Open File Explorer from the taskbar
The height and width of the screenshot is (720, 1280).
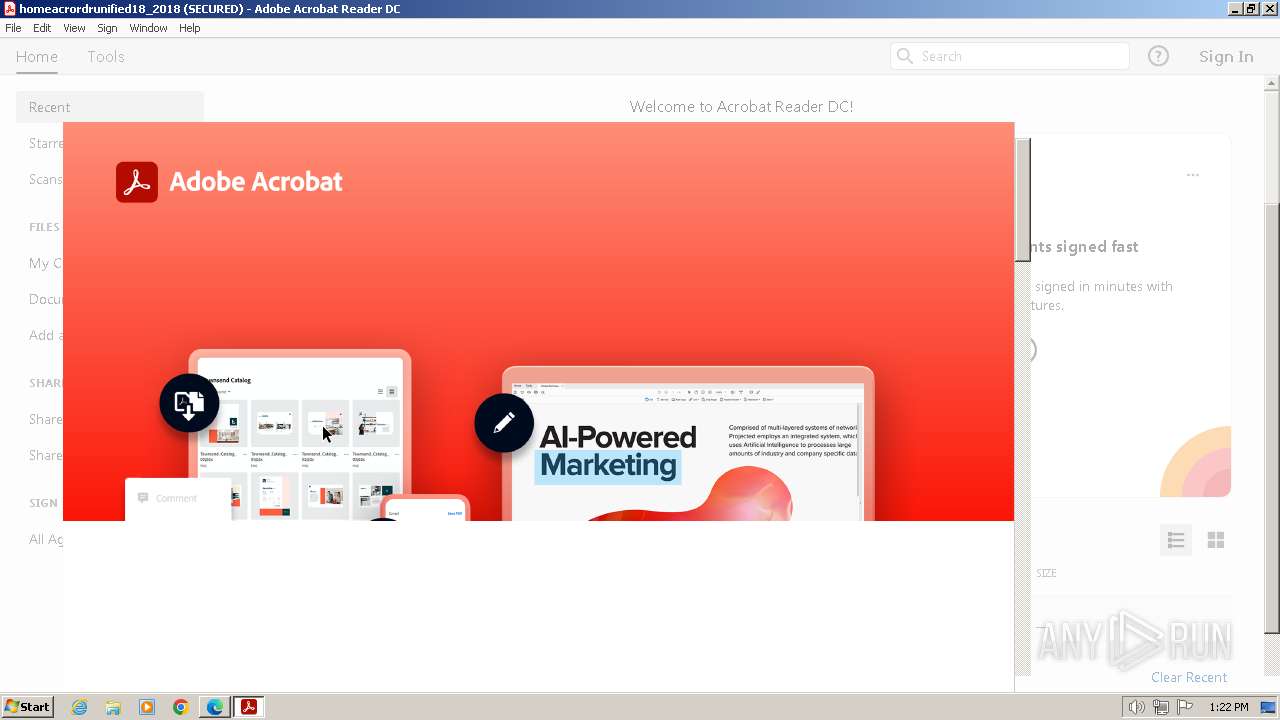tap(113, 707)
